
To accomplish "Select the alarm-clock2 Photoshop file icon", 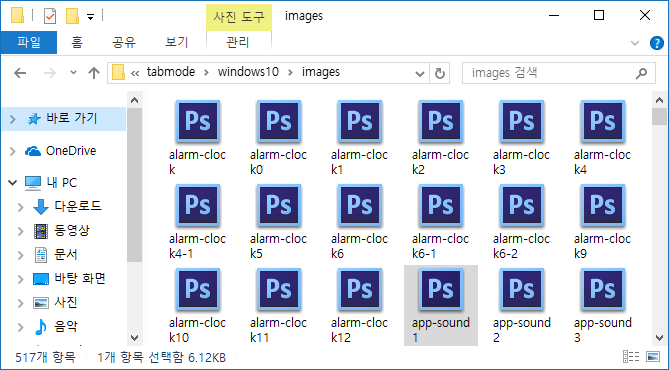I will pos(441,121).
